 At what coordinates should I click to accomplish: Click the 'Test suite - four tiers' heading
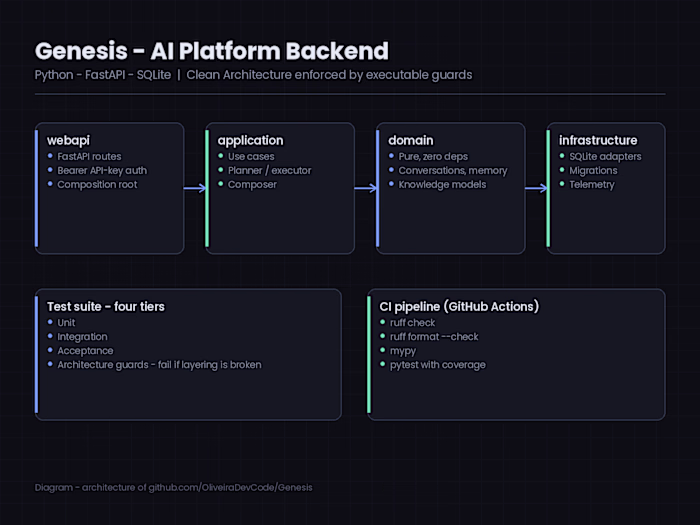coord(106,307)
